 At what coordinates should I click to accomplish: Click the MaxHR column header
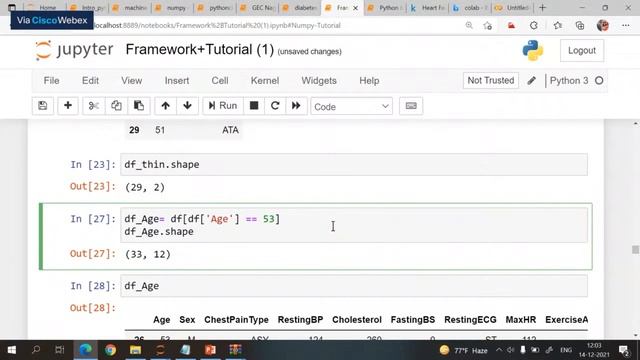pos(520,320)
